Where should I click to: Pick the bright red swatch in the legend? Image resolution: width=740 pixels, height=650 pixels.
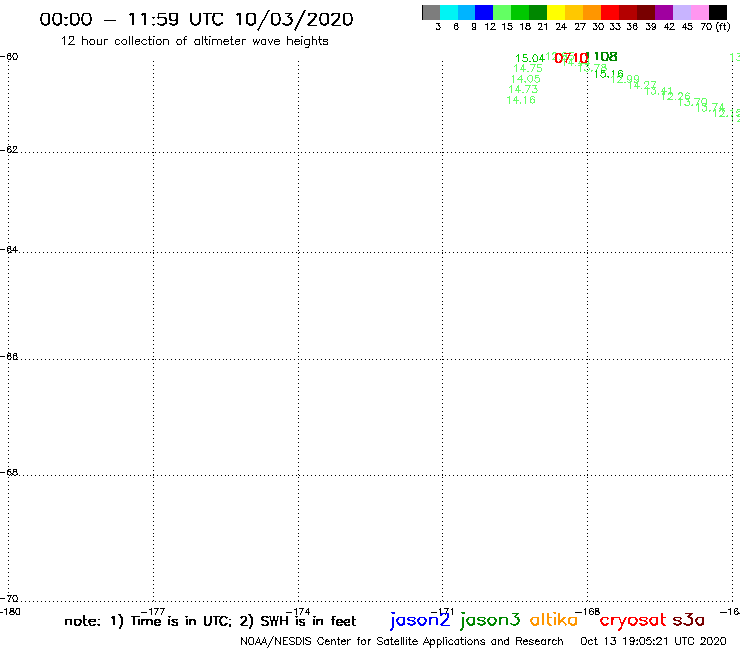610,12
